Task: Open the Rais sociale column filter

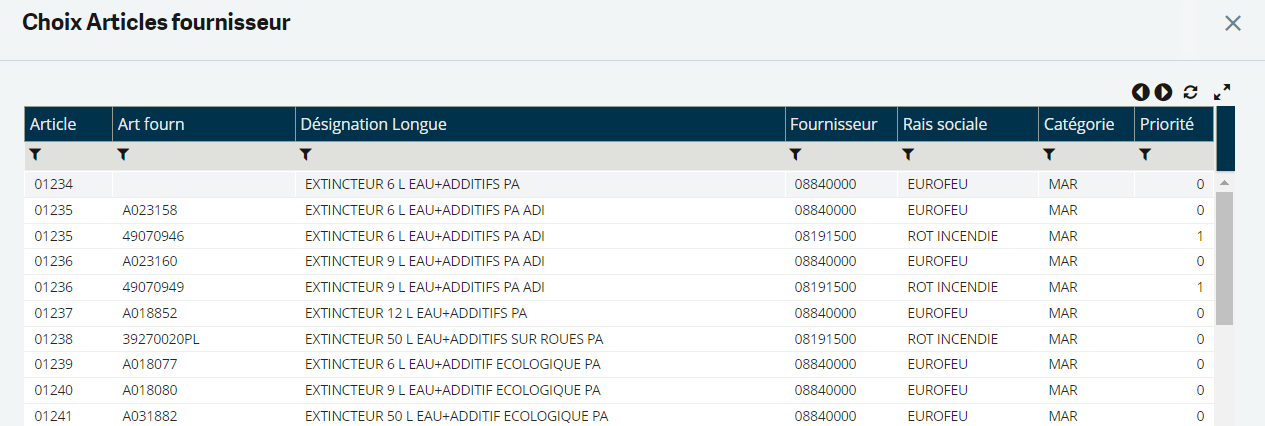Action: click(x=908, y=155)
